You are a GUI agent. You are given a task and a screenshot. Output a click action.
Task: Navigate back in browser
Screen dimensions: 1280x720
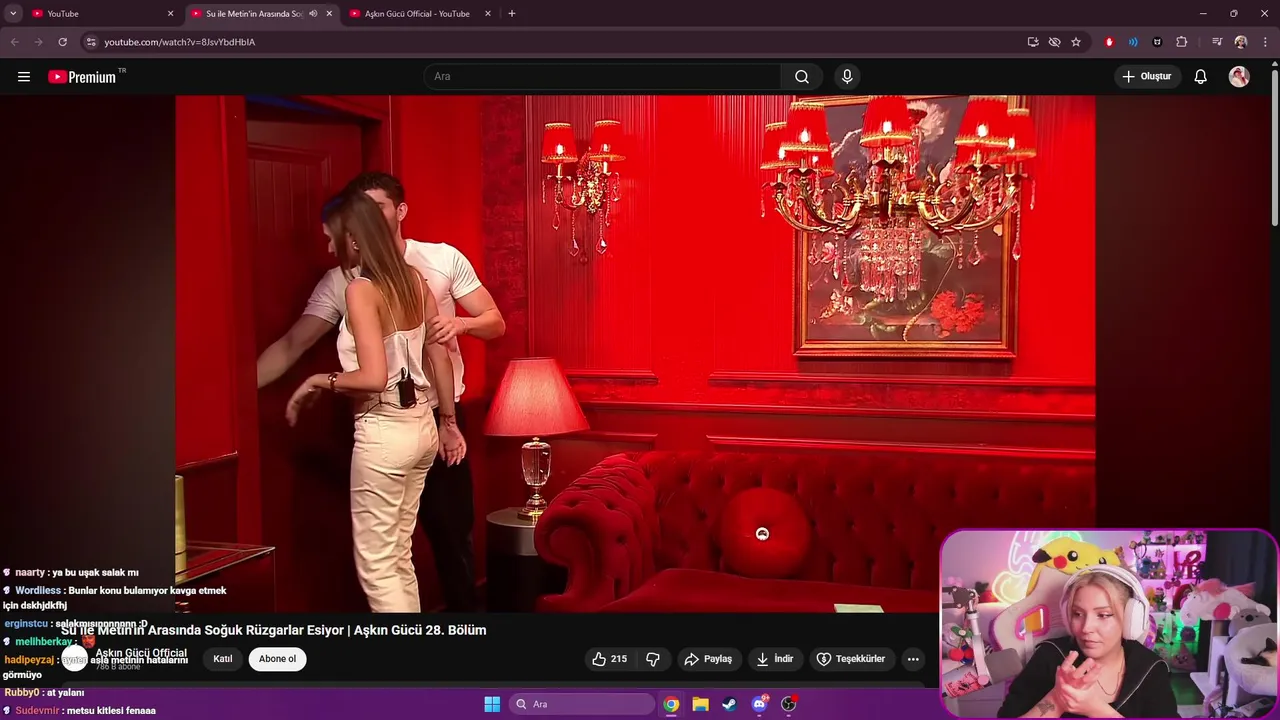click(x=15, y=42)
